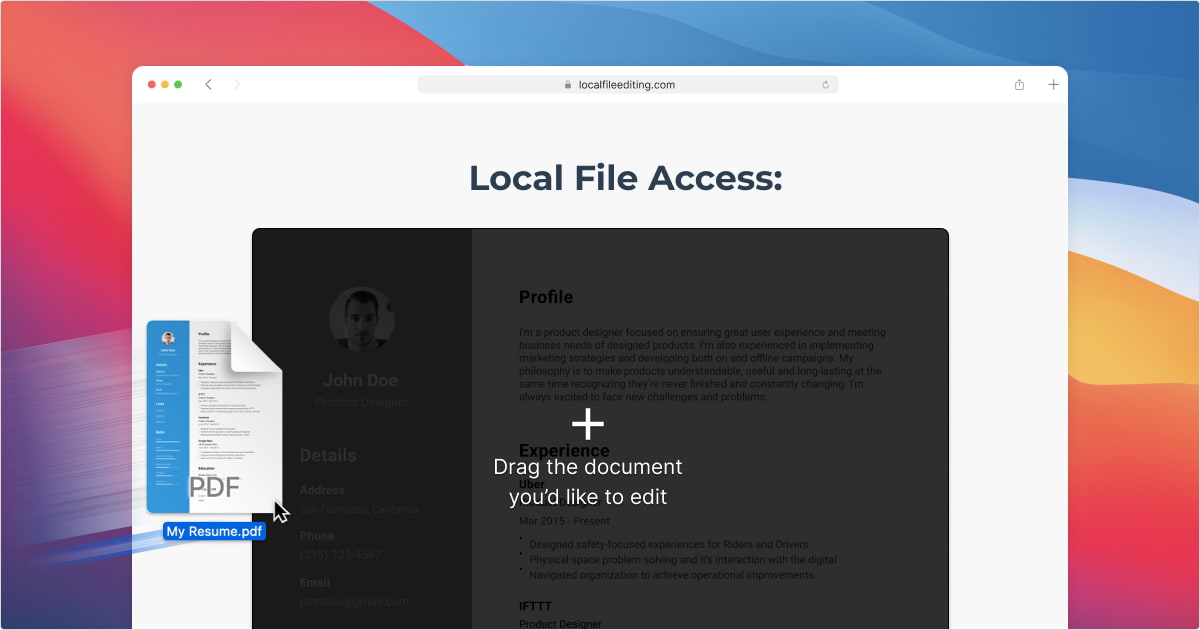Screen dimensions: 1200x630
Task: Click inside the browser address bar
Action: coord(627,84)
